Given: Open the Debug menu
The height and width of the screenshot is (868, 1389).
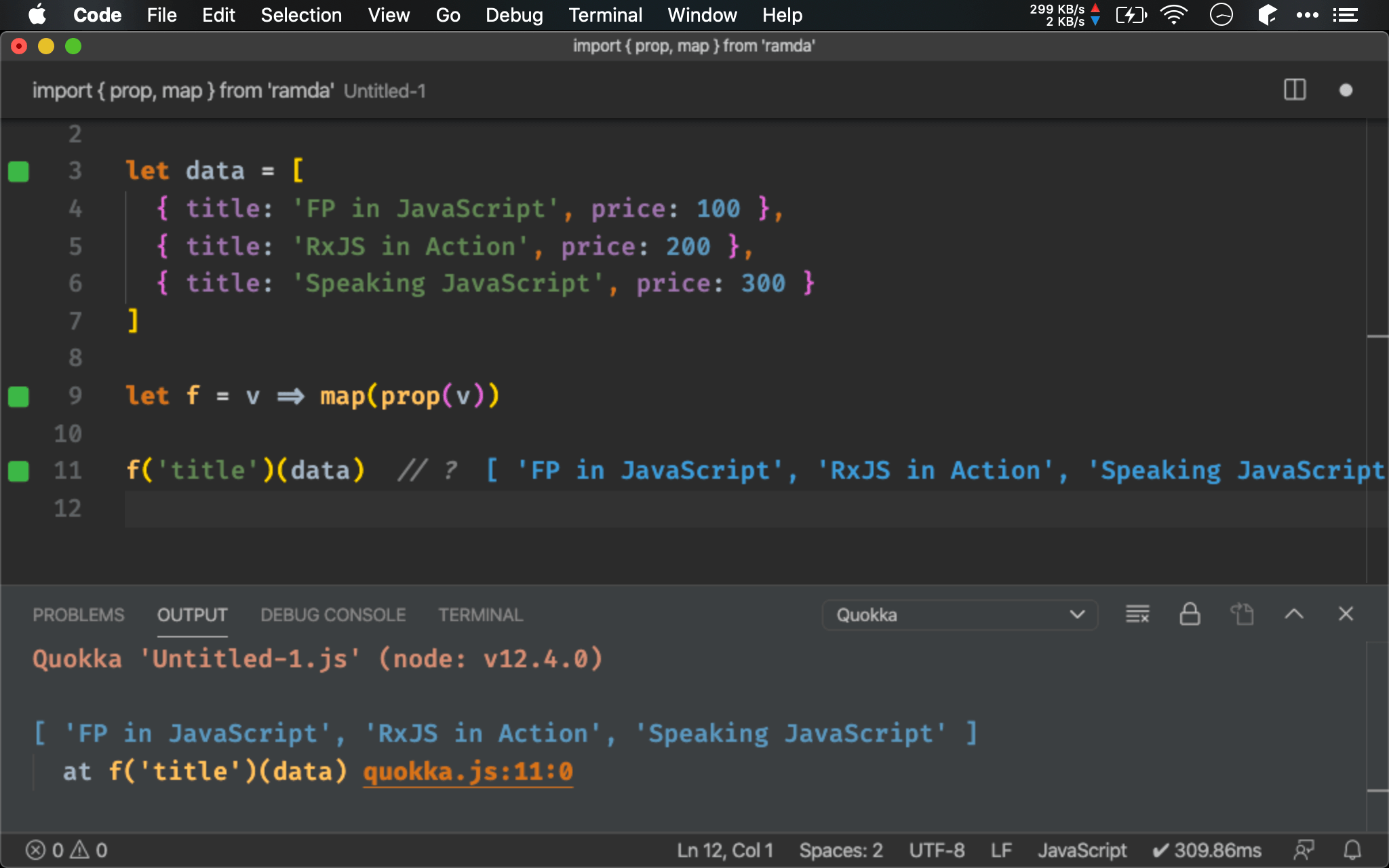Looking at the screenshot, I should [x=514, y=15].
